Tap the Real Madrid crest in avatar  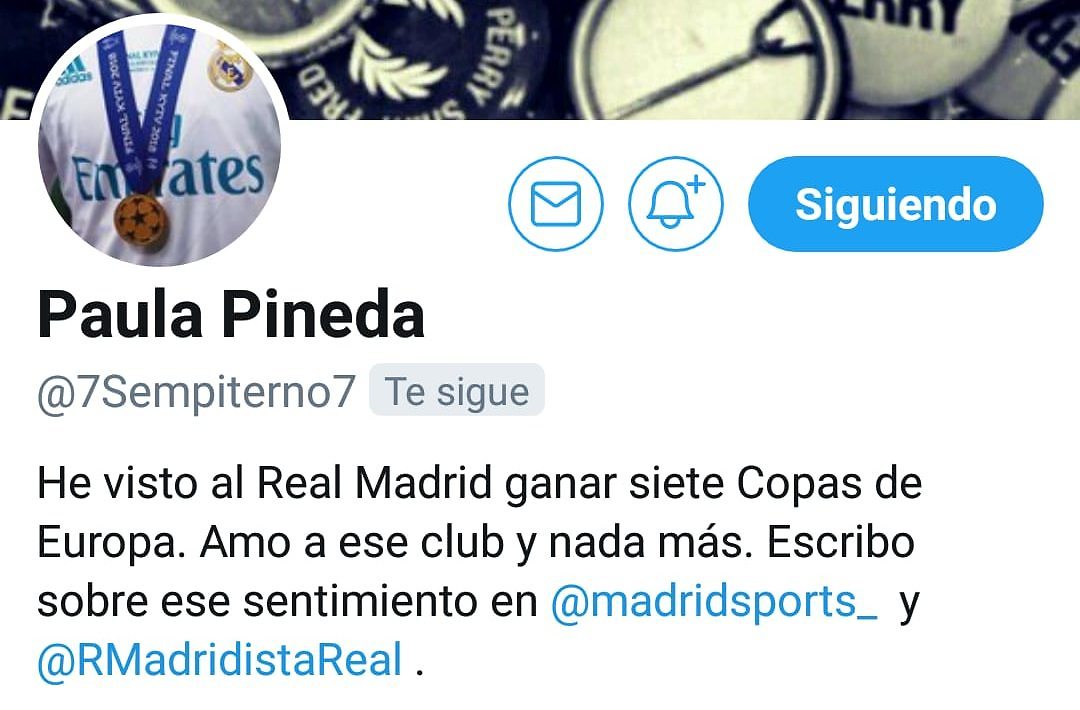click(x=229, y=65)
